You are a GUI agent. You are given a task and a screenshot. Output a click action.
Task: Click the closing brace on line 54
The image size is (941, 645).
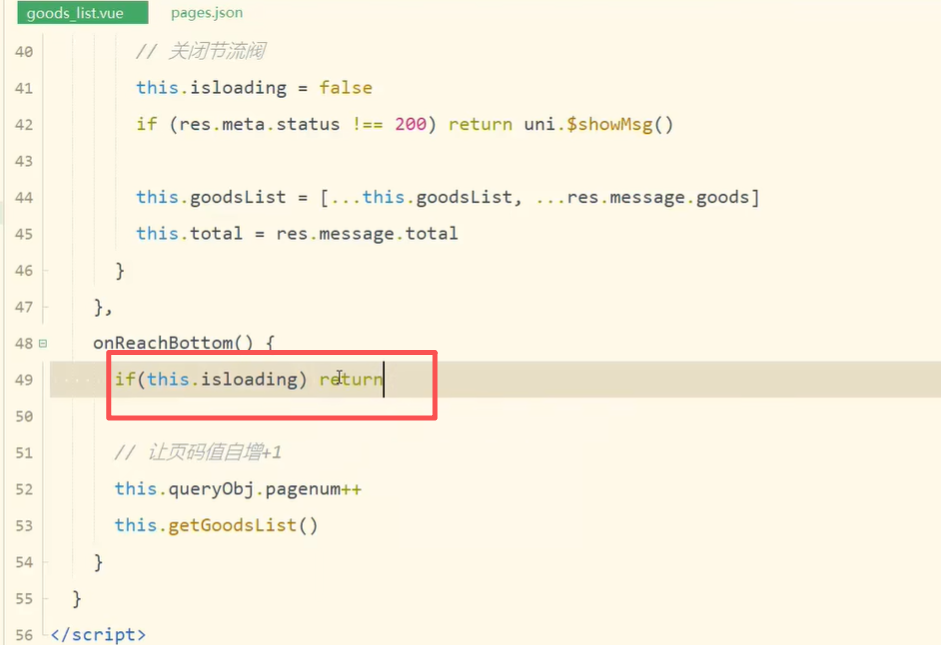98,562
